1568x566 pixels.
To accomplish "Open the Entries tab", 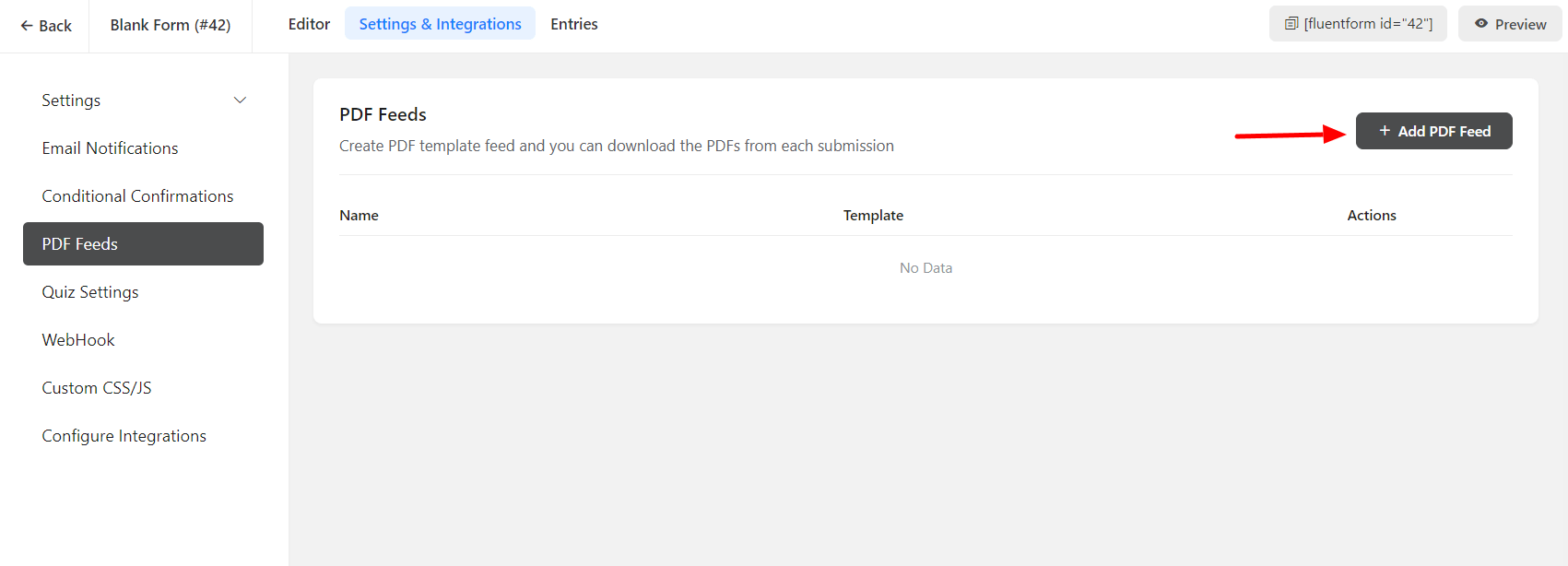I will [x=574, y=24].
